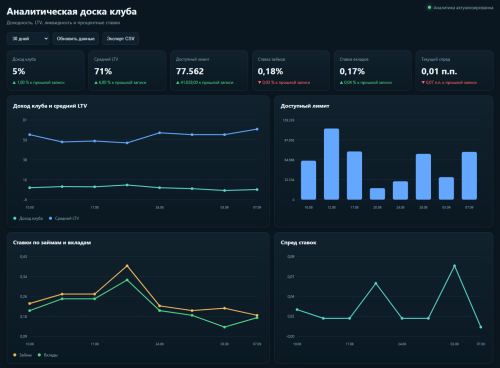Click first blue point of Средний LTV line
Screen dimensions: 500x368
pos(30,135)
